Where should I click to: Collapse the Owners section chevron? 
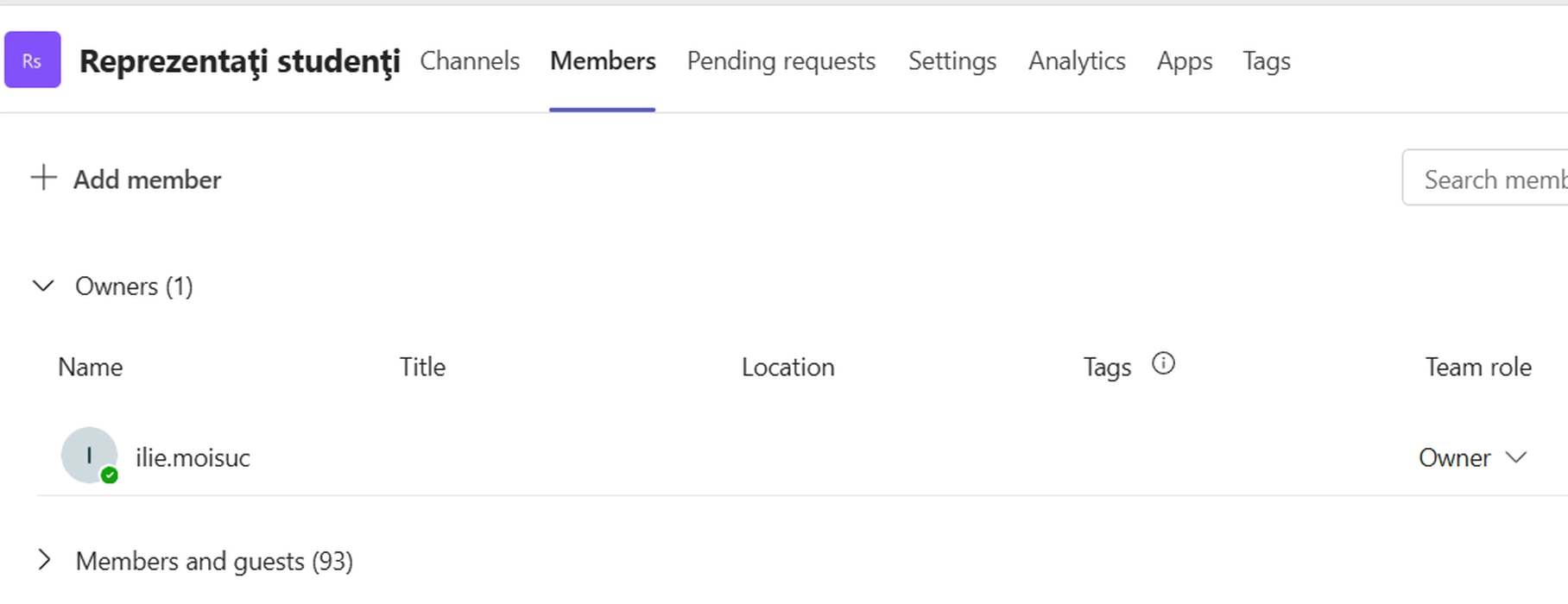pyautogui.click(x=43, y=286)
